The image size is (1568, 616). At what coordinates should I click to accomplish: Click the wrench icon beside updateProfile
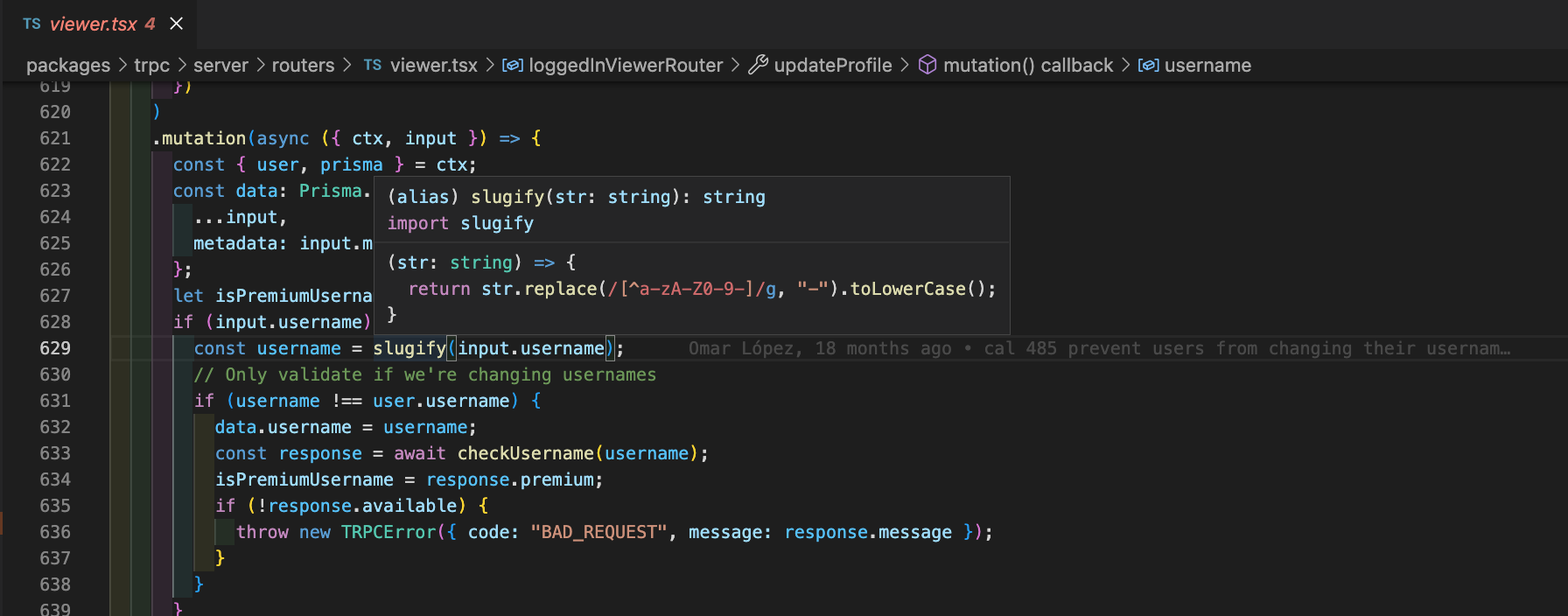coord(758,66)
